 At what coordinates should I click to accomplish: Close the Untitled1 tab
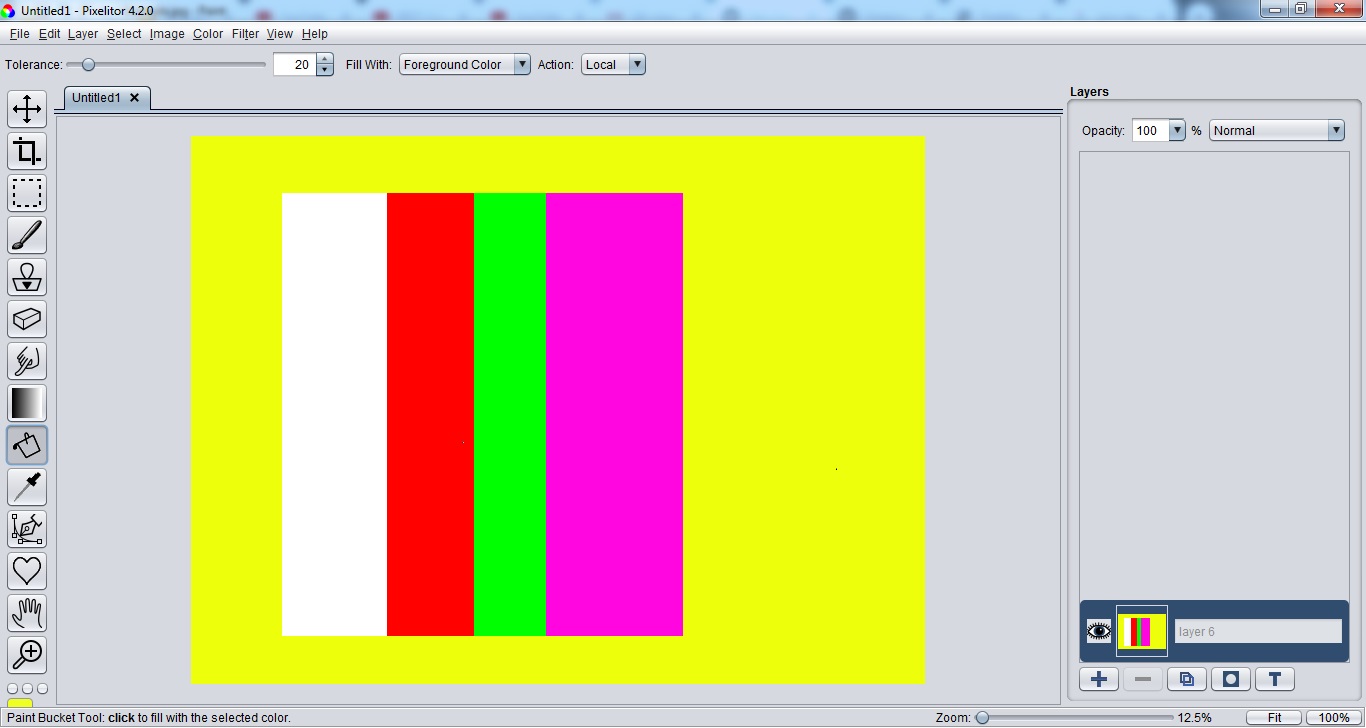click(135, 97)
